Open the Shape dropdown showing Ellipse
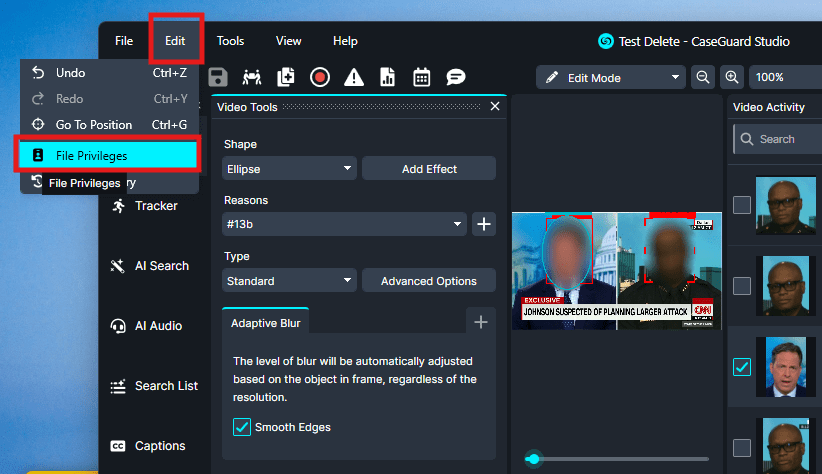 289,169
